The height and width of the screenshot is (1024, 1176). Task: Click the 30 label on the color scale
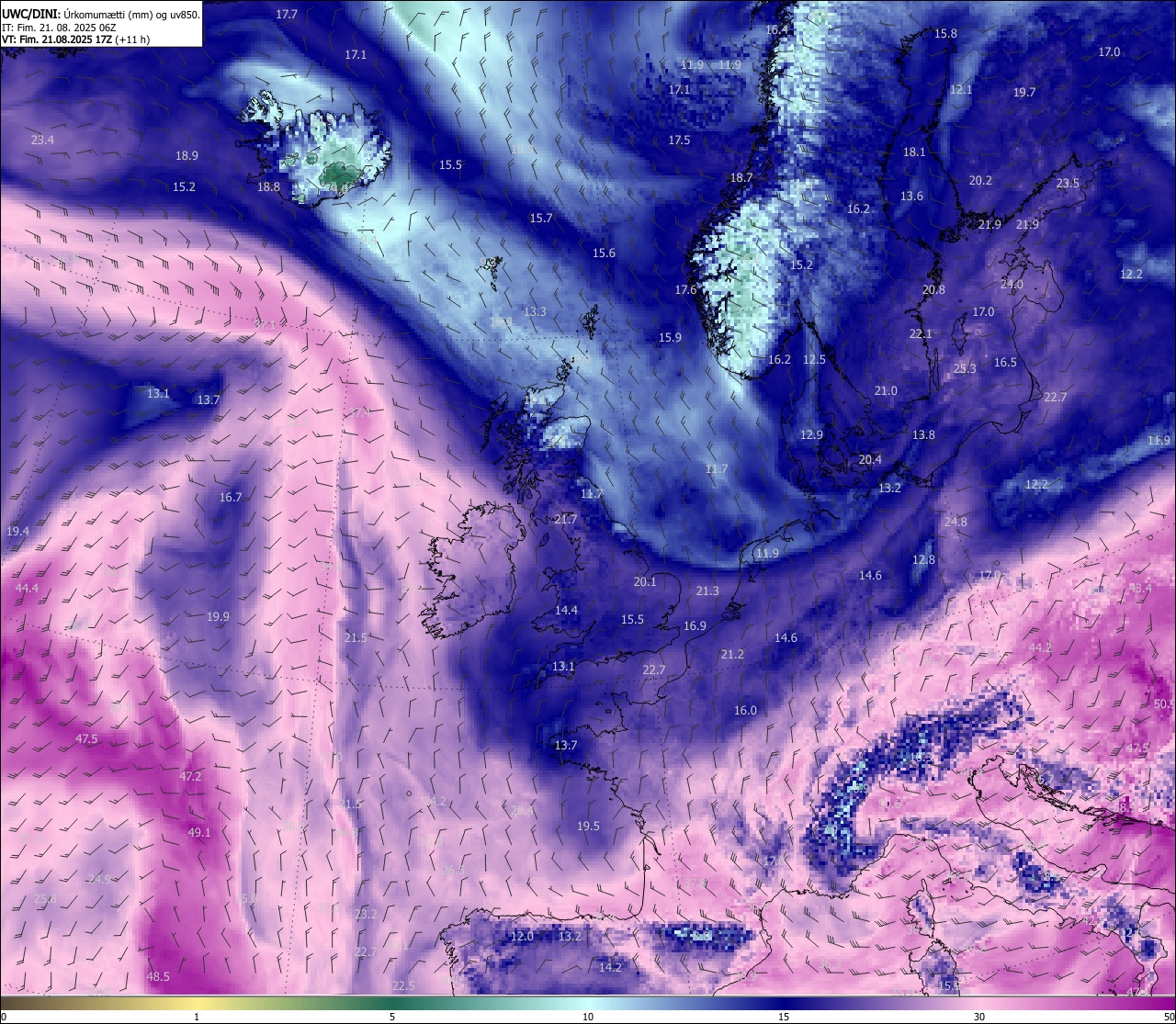coord(979,1017)
